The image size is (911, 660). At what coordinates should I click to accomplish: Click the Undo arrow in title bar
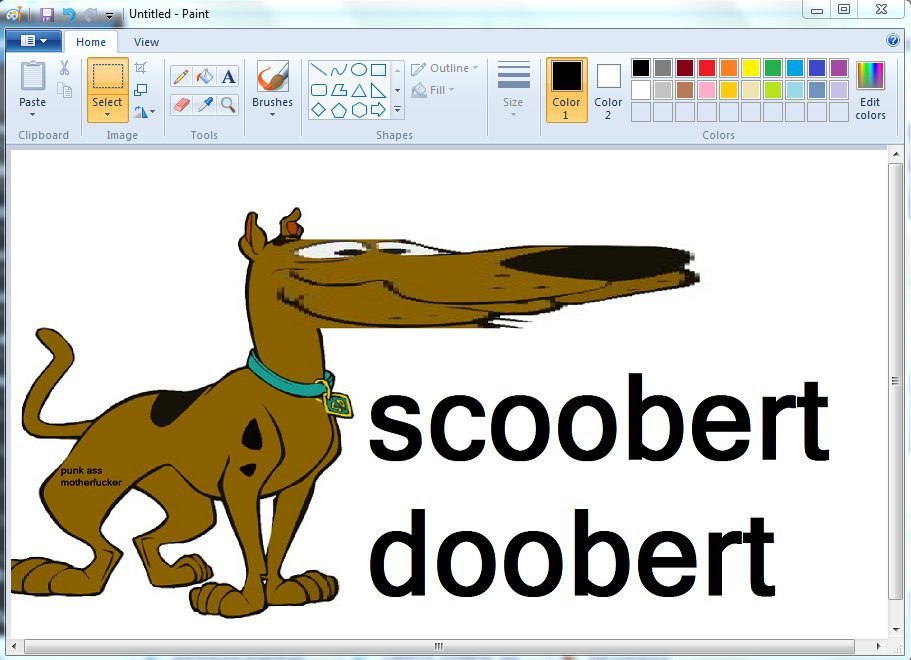(x=69, y=14)
